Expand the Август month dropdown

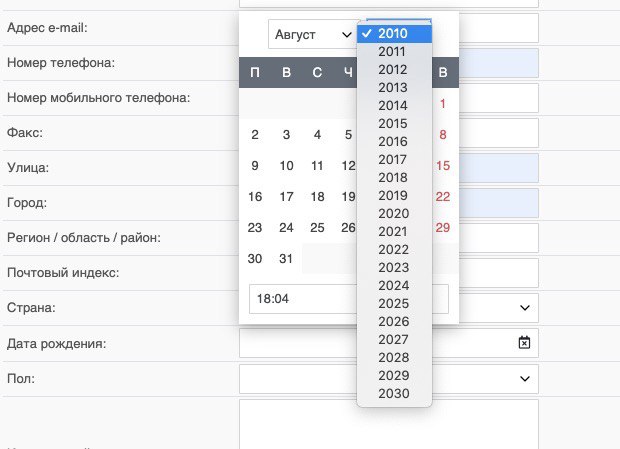click(x=313, y=34)
